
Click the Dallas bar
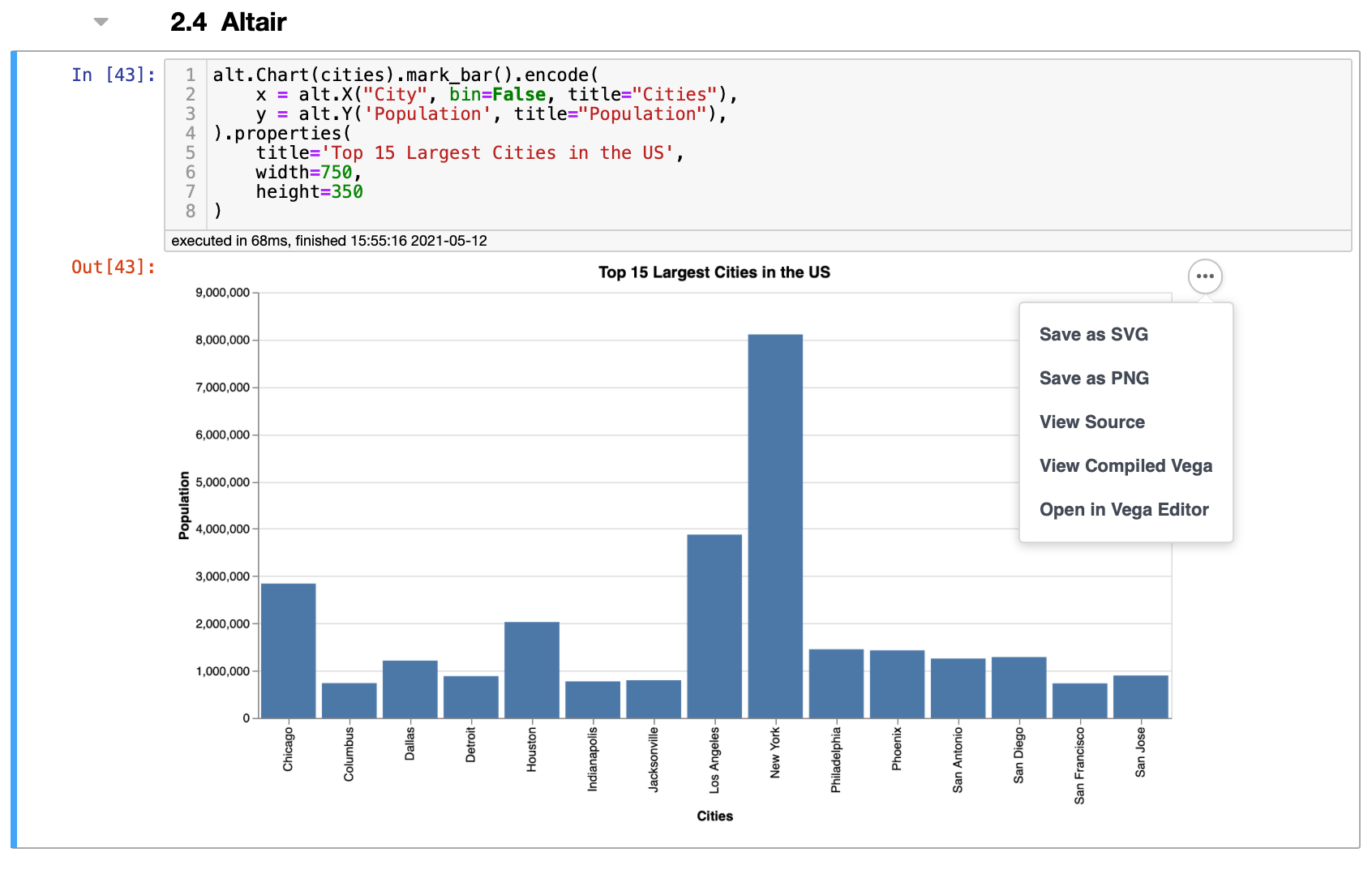click(410, 689)
